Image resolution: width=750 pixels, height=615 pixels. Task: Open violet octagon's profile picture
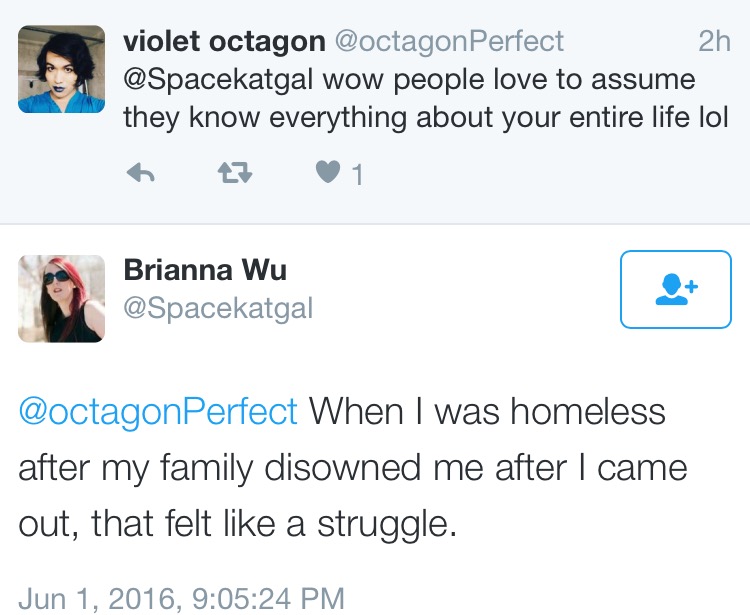coord(61,69)
